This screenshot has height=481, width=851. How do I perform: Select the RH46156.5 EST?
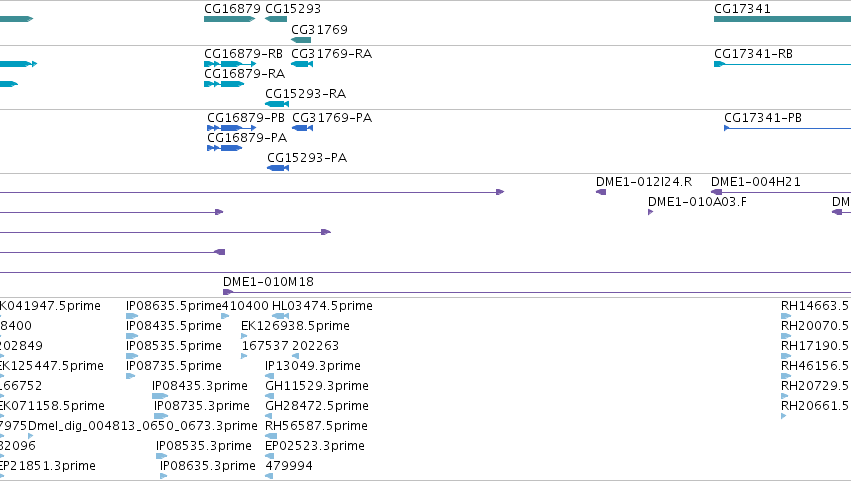[786, 376]
